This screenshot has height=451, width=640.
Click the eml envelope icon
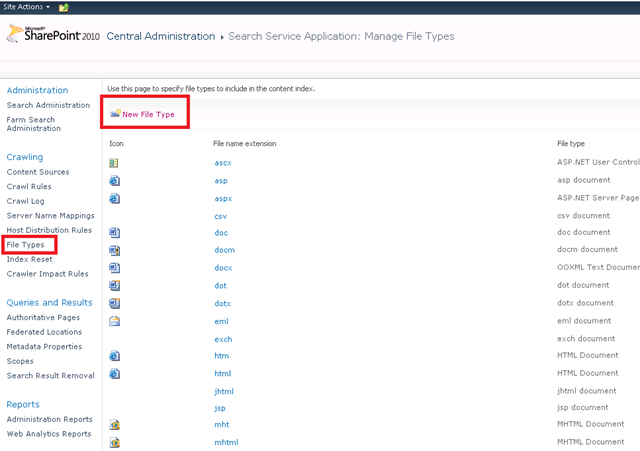coord(114,321)
